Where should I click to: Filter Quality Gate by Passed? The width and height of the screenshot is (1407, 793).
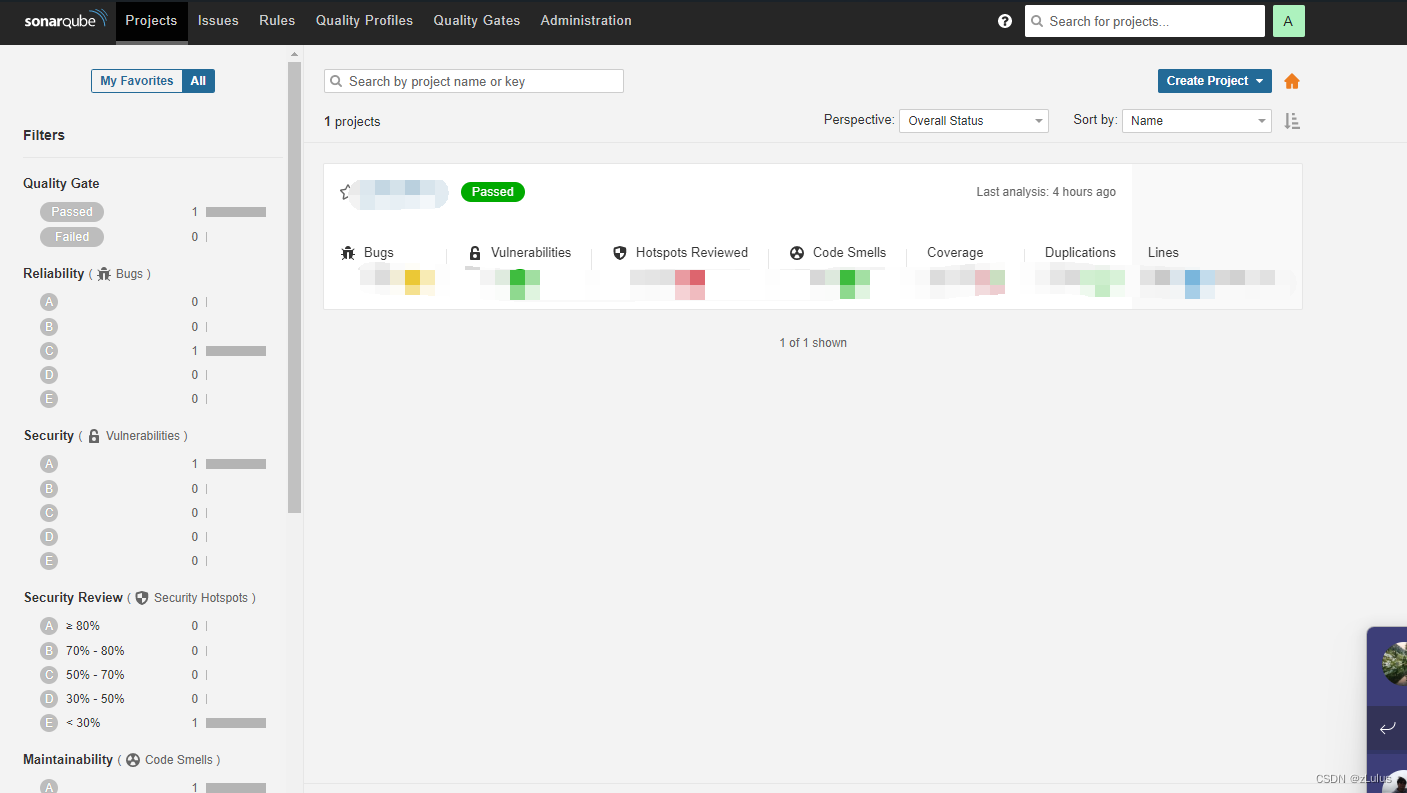pos(72,212)
